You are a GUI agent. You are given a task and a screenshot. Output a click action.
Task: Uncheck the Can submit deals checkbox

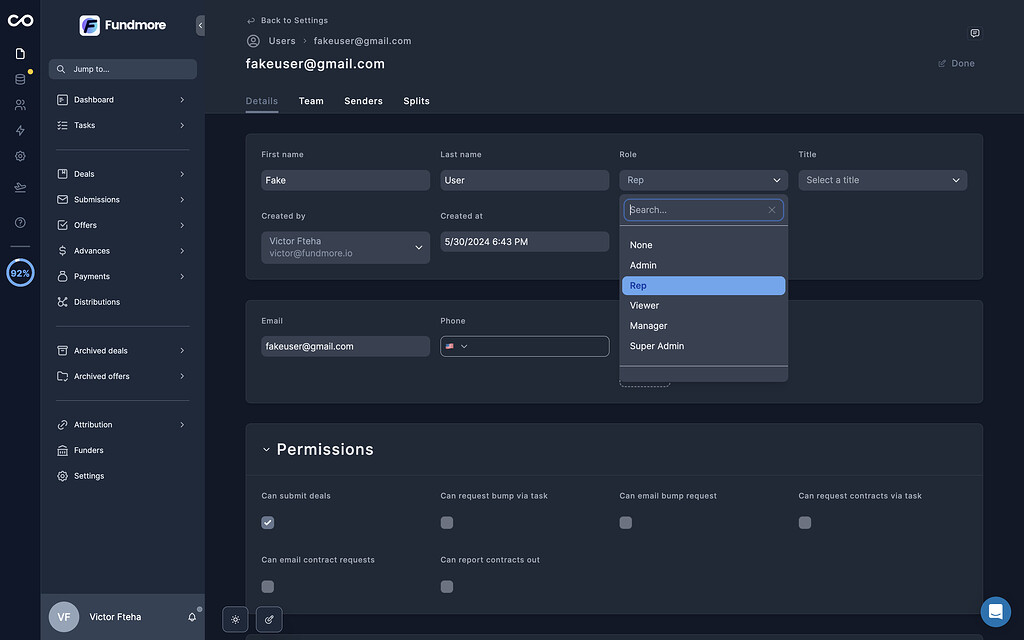[267, 522]
